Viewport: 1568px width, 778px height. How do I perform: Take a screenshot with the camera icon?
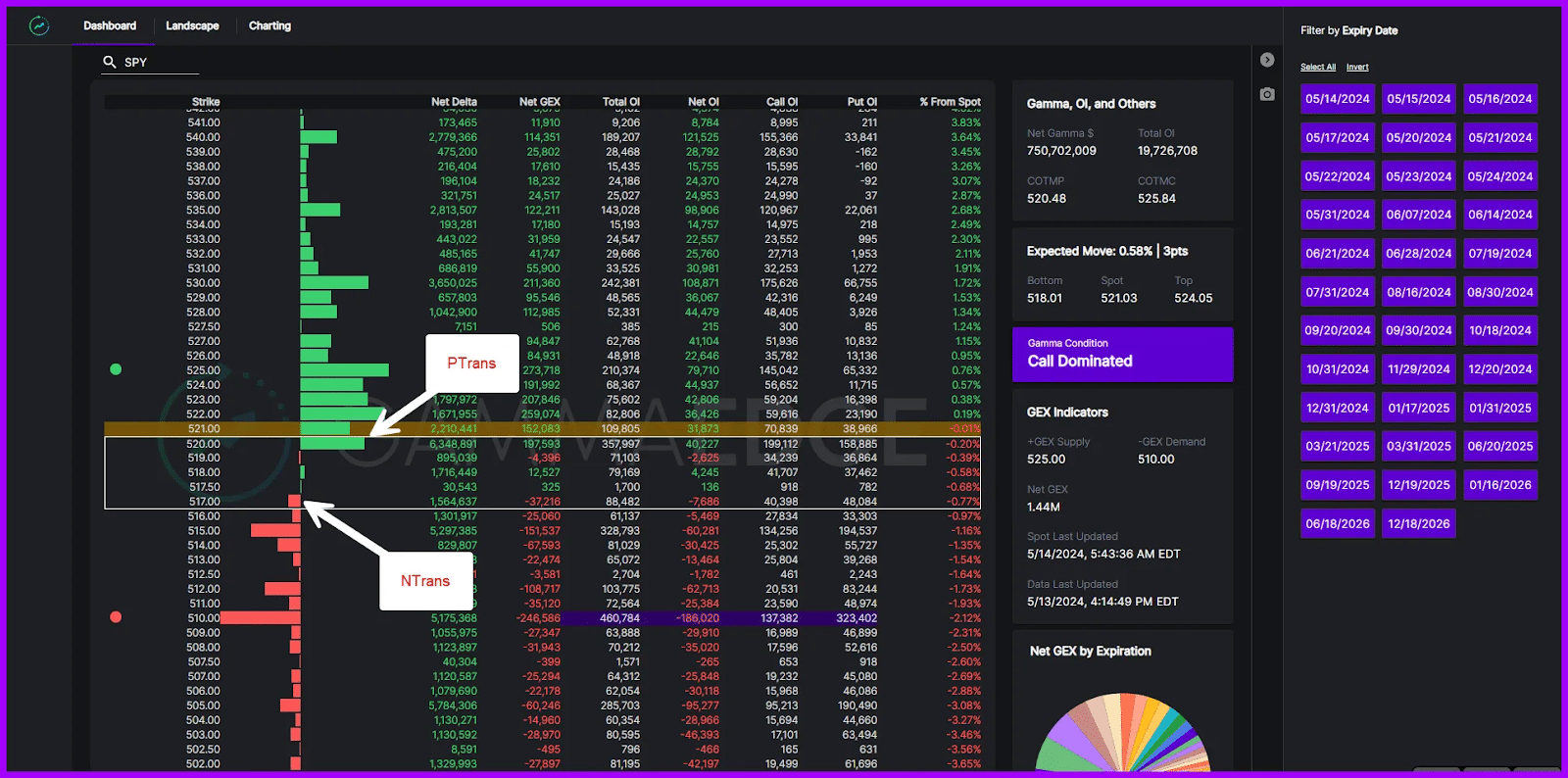[x=1267, y=94]
